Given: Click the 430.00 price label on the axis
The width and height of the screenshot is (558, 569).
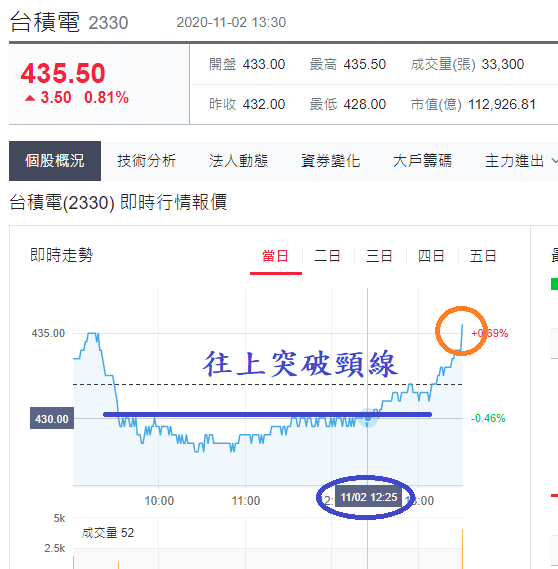Looking at the screenshot, I should [52, 418].
